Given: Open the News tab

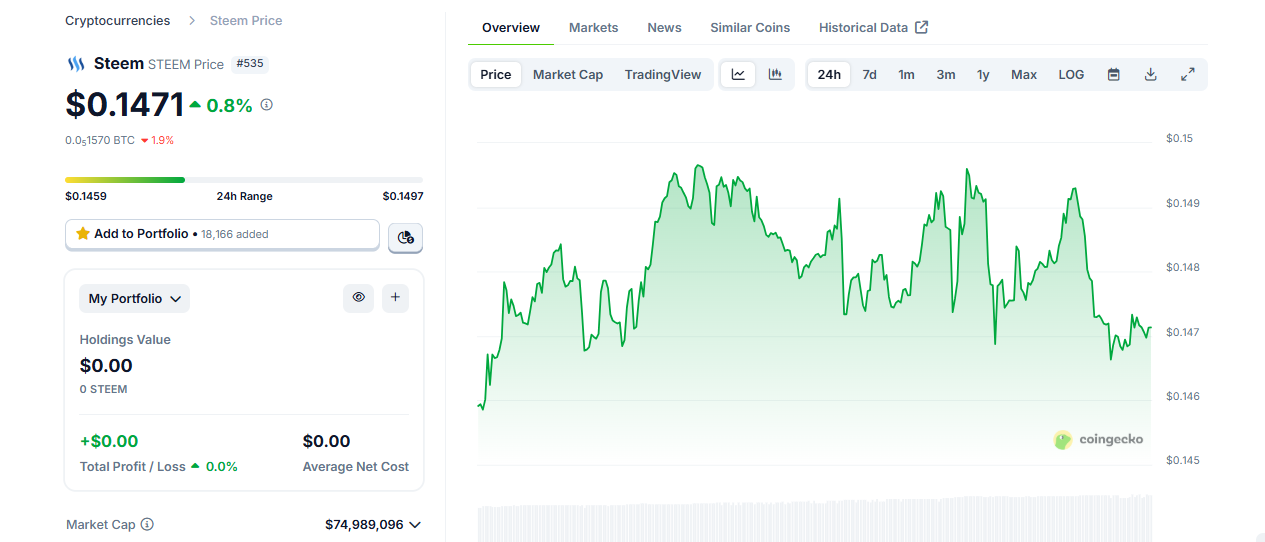Looking at the screenshot, I should point(664,27).
